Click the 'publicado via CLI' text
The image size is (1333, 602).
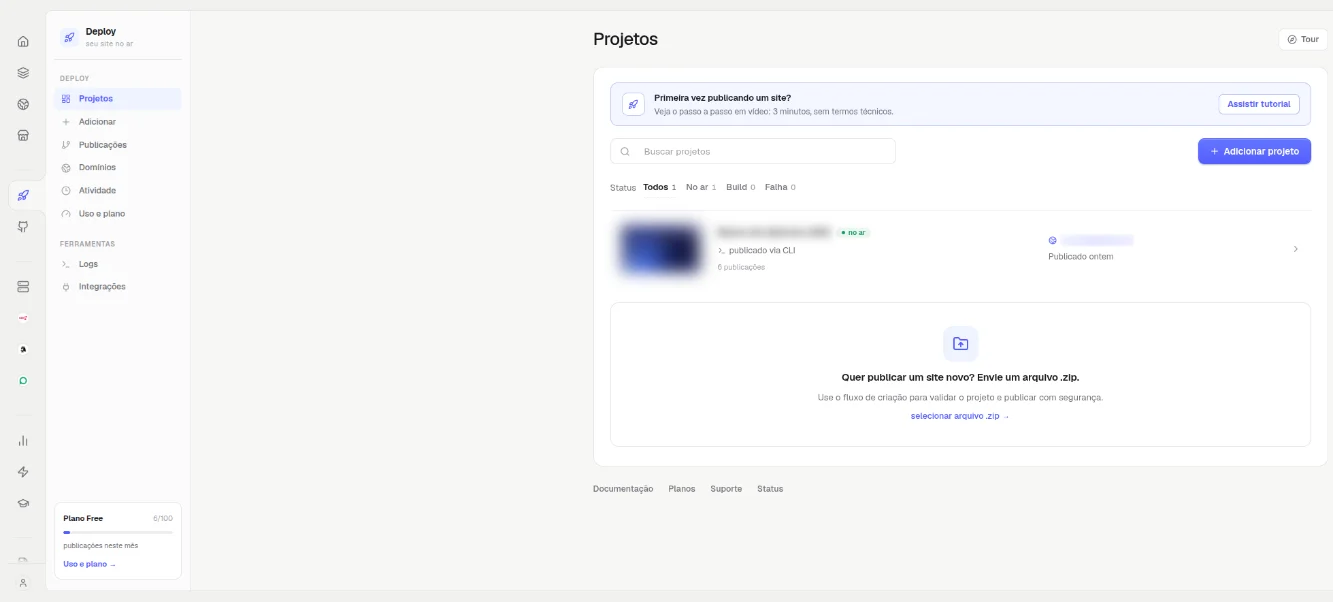coord(762,250)
